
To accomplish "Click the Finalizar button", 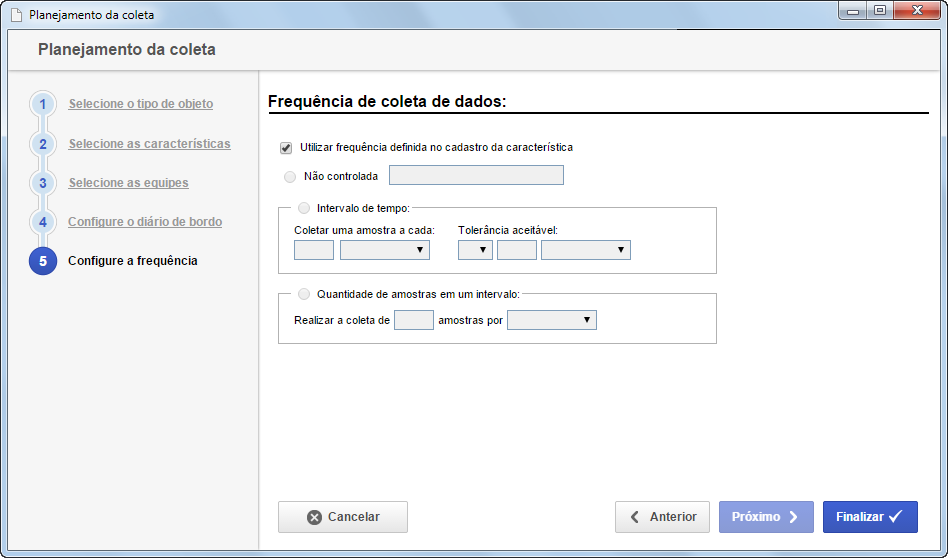I will [x=870, y=517].
